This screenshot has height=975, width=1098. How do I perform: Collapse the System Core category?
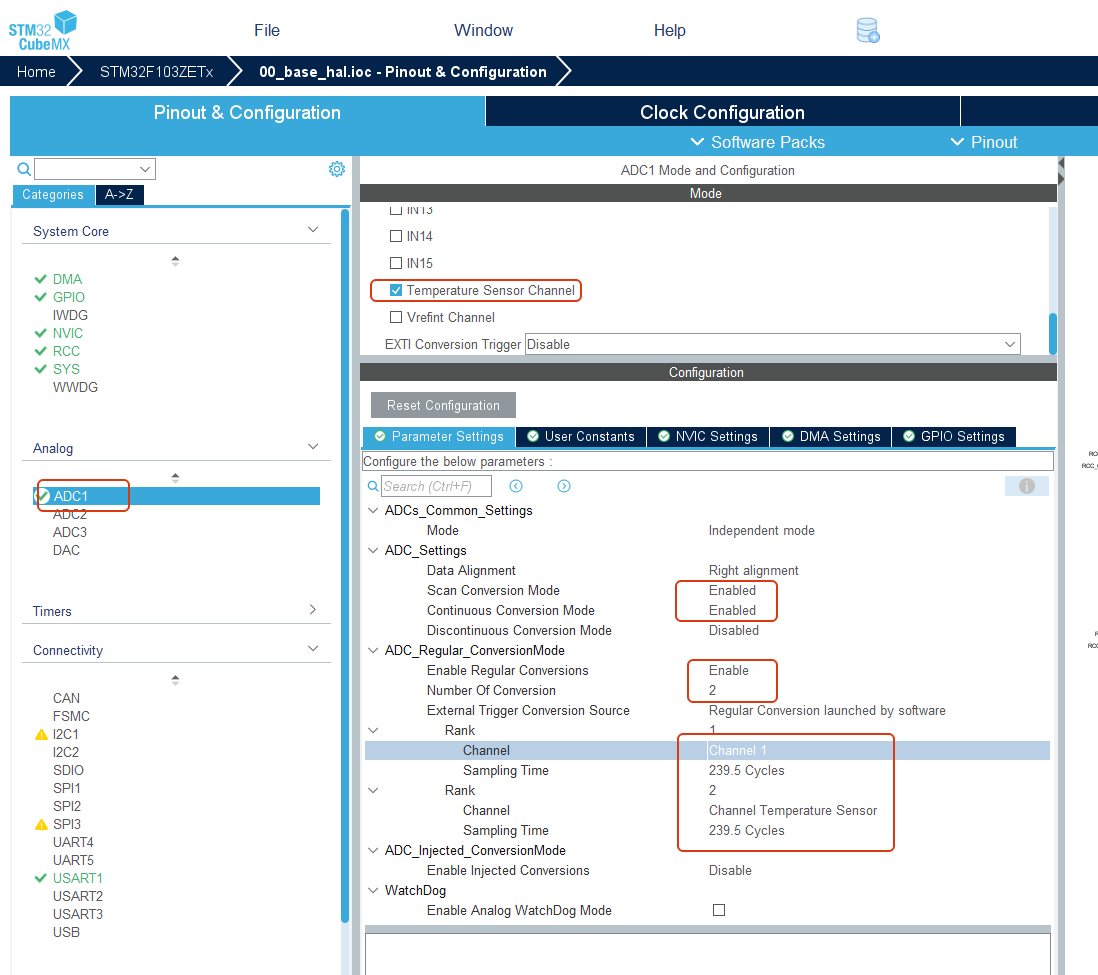click(x=313, y=230)
